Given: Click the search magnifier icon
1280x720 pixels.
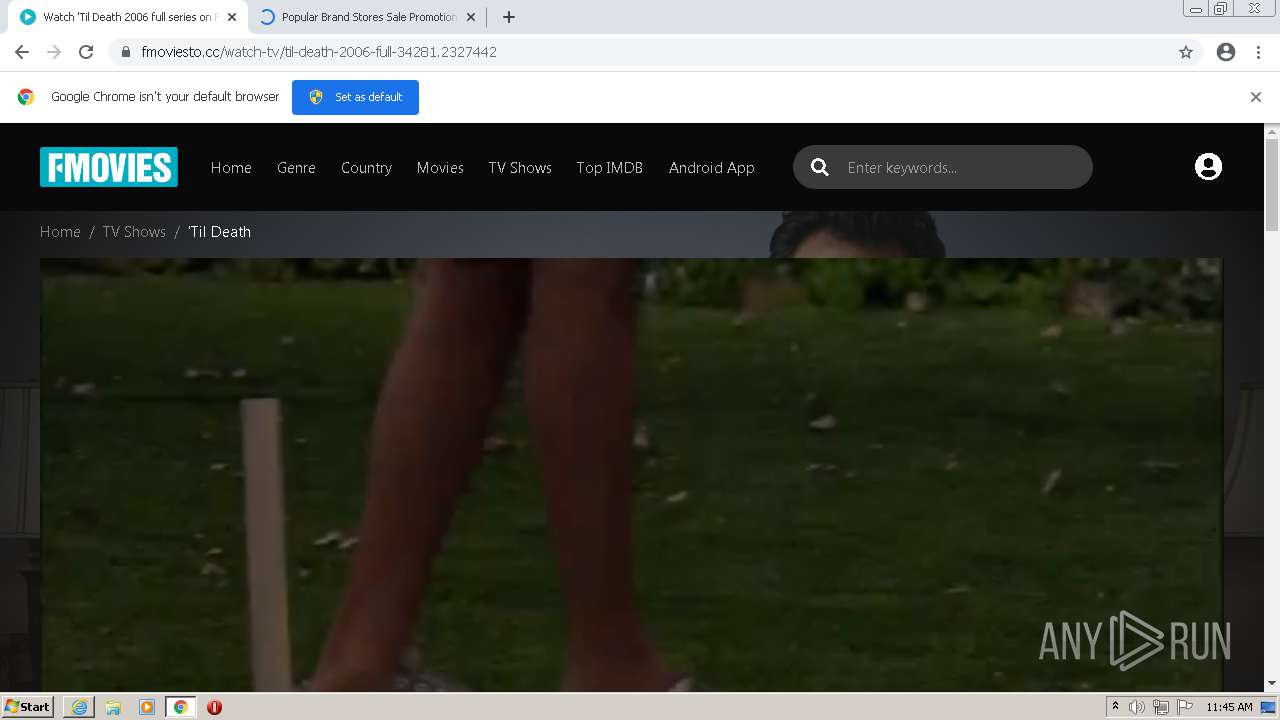Looking at the screenshot, I should [820, 167].
